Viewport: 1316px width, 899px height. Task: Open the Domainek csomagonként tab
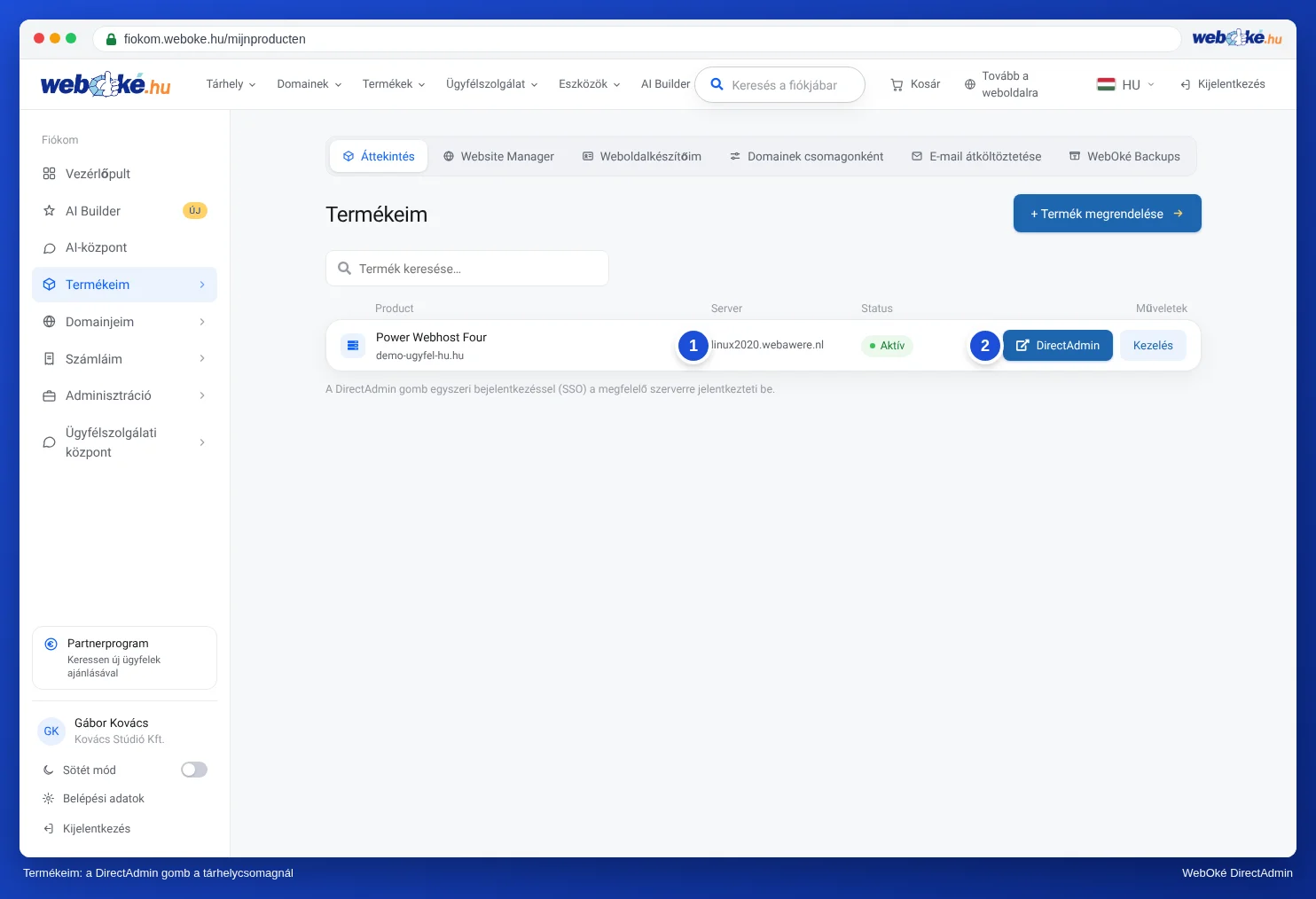807,156
